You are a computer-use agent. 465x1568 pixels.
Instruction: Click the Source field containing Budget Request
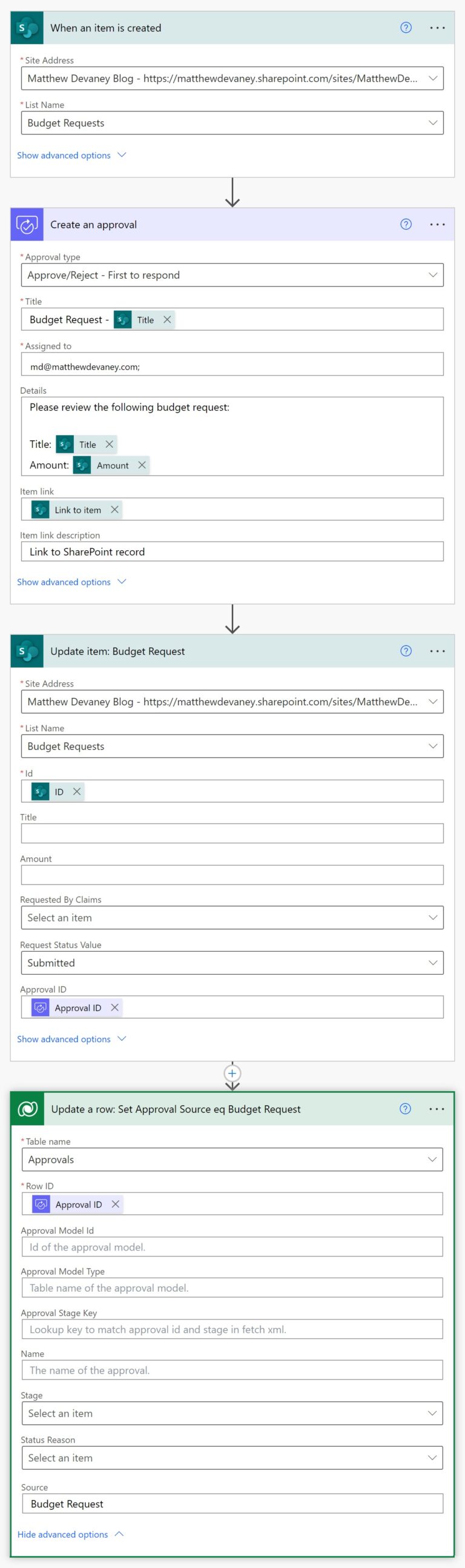232,1504
